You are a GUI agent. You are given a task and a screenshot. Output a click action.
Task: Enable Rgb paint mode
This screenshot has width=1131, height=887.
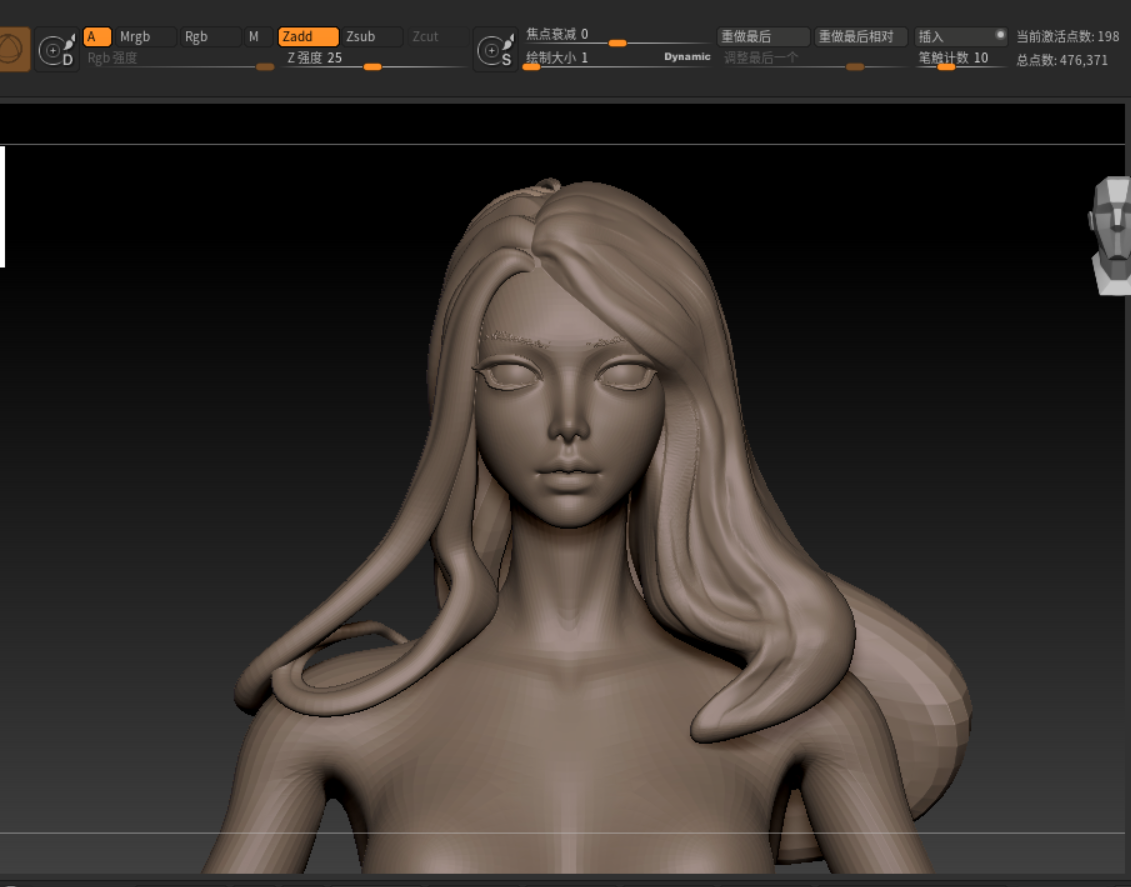coord(209,37)
